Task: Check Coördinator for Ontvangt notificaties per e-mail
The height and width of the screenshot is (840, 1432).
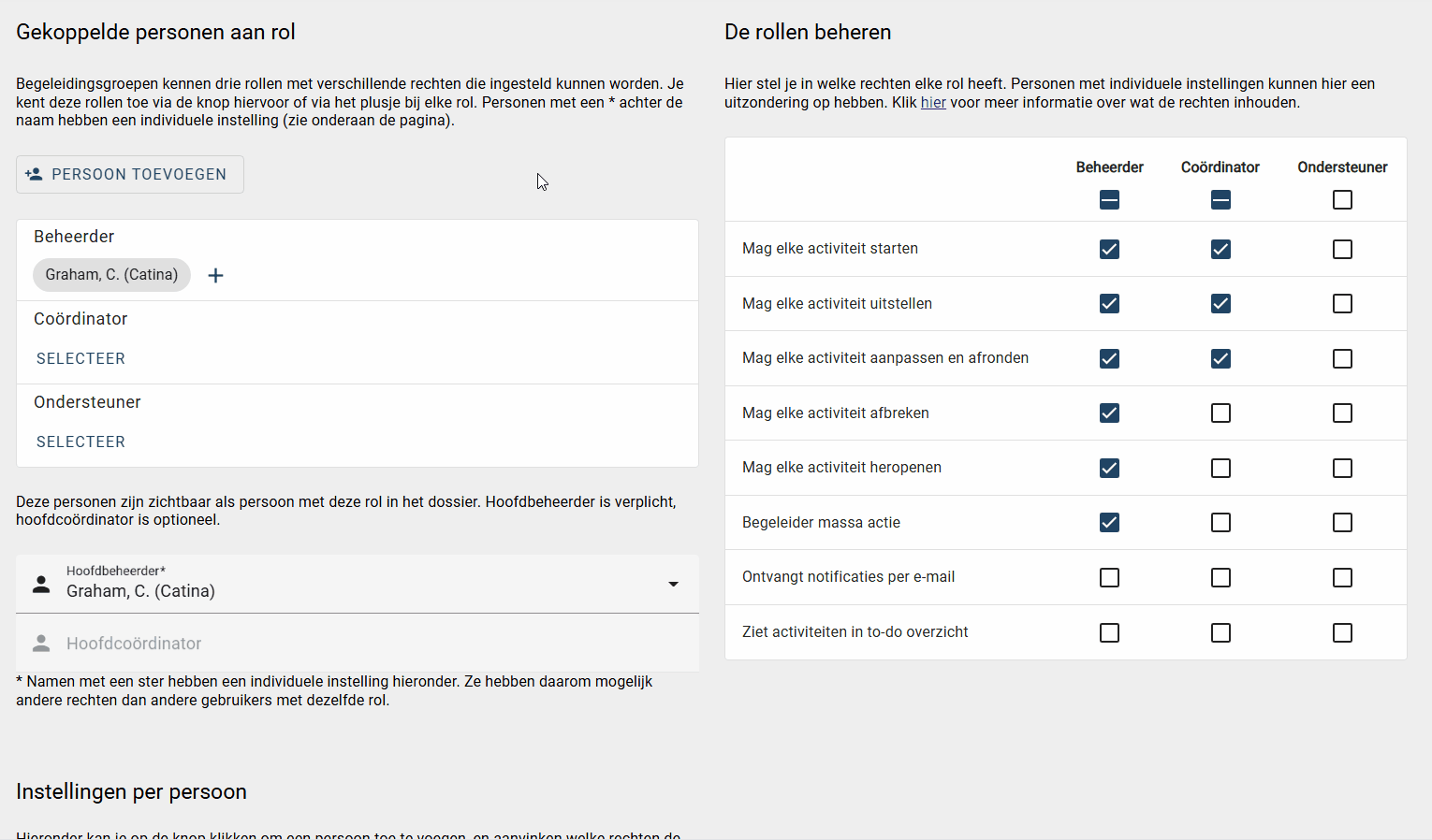Action: [x=1220, y=578]
